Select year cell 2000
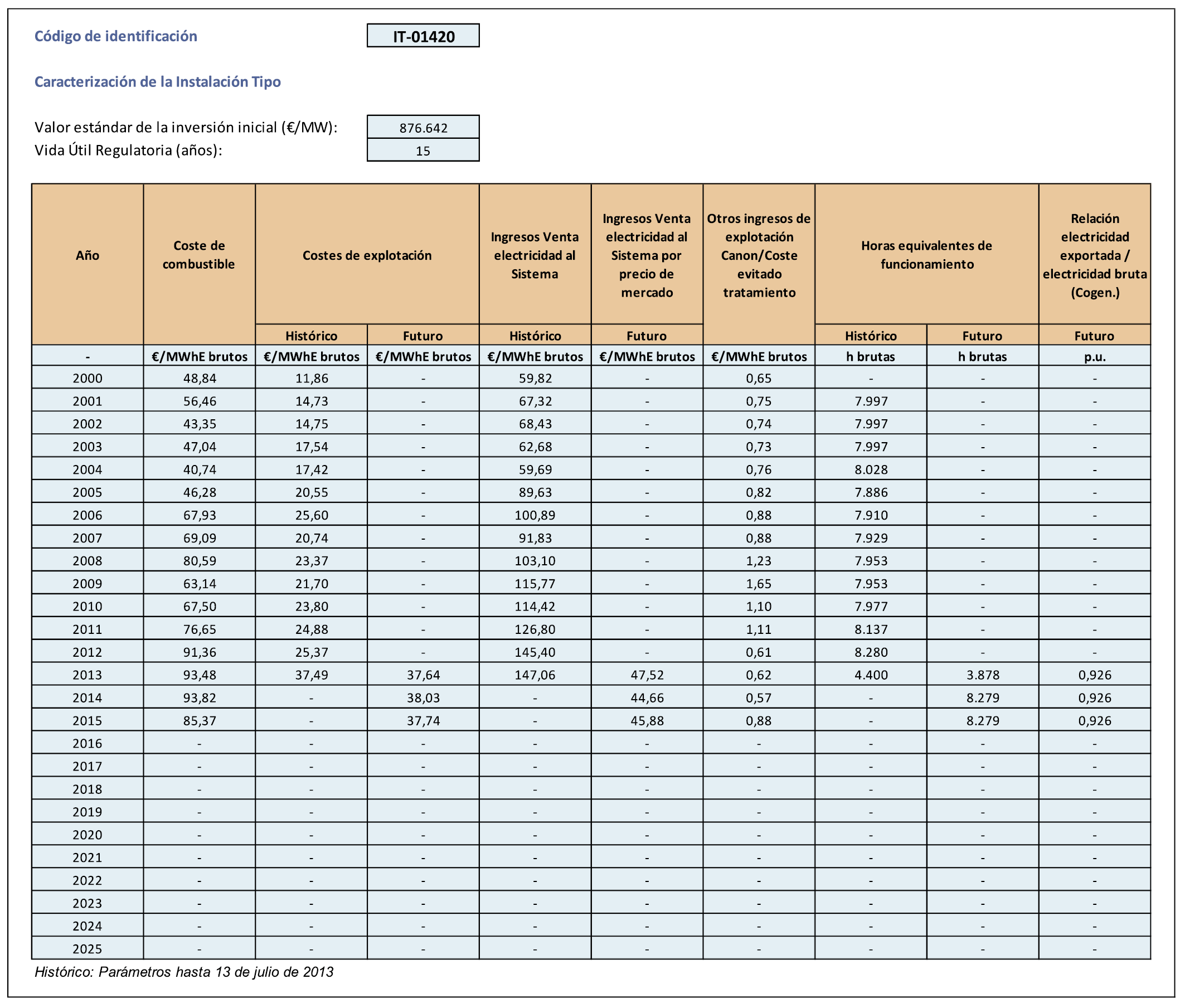Screen dimensions: 1185x1008 [x=88, y=377]
